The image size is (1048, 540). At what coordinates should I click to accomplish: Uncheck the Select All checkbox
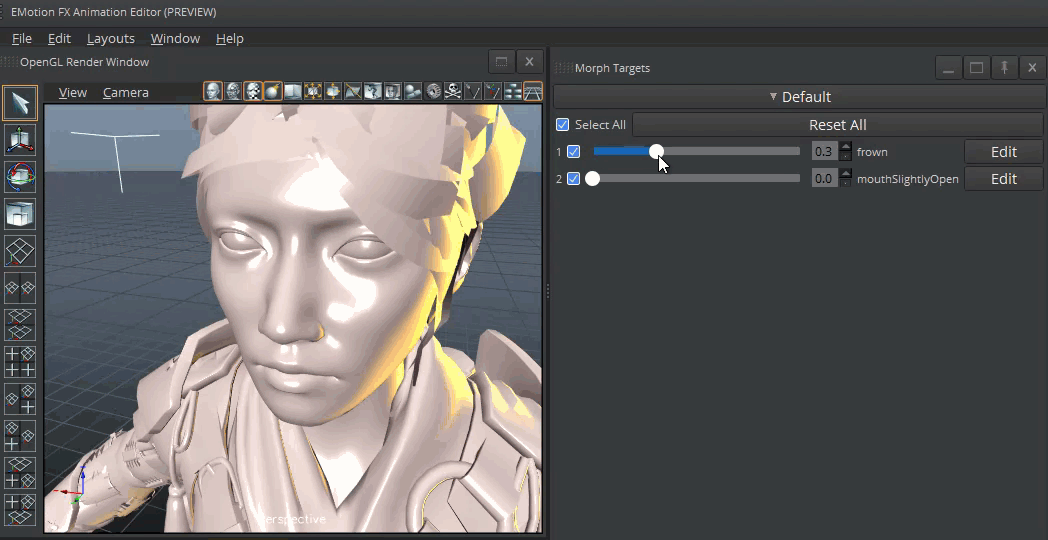[x=562, y=125]
